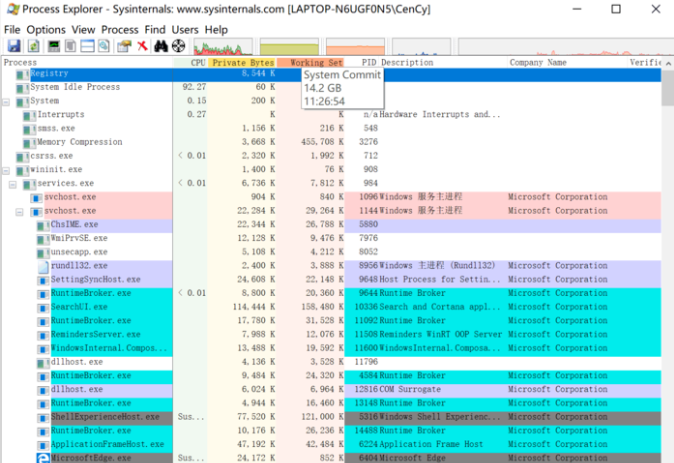Click the crosshair Find Window's Process icon
Screen dimensions: 674x463
point(178,46)
